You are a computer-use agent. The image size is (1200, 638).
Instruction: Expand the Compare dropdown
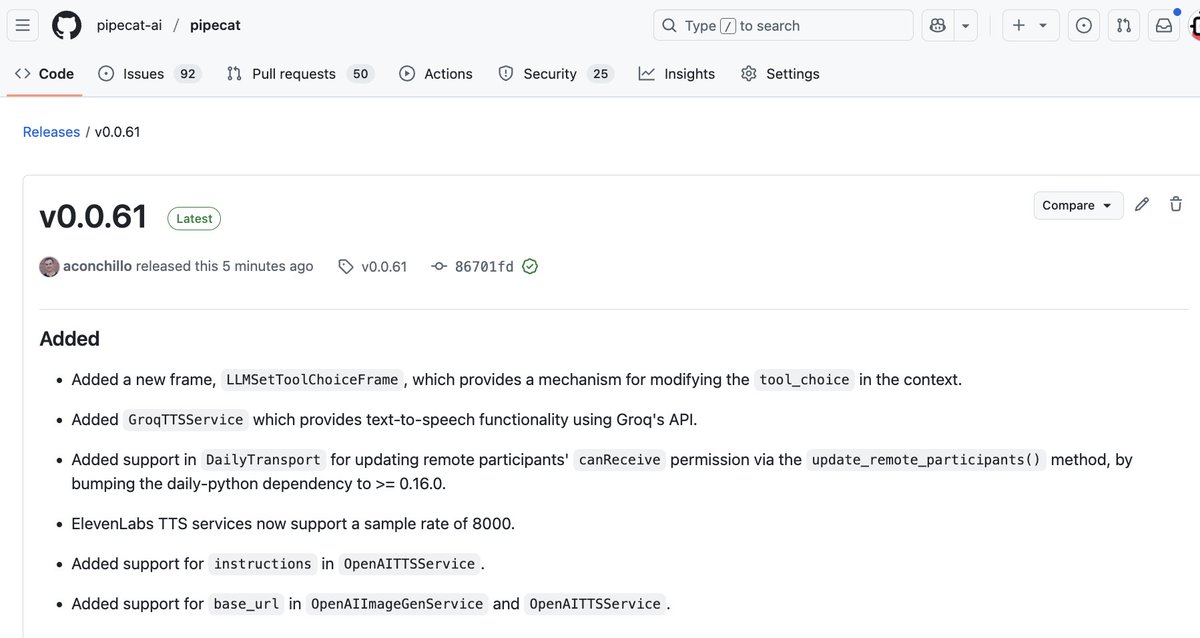click(x=1078, y=205)
